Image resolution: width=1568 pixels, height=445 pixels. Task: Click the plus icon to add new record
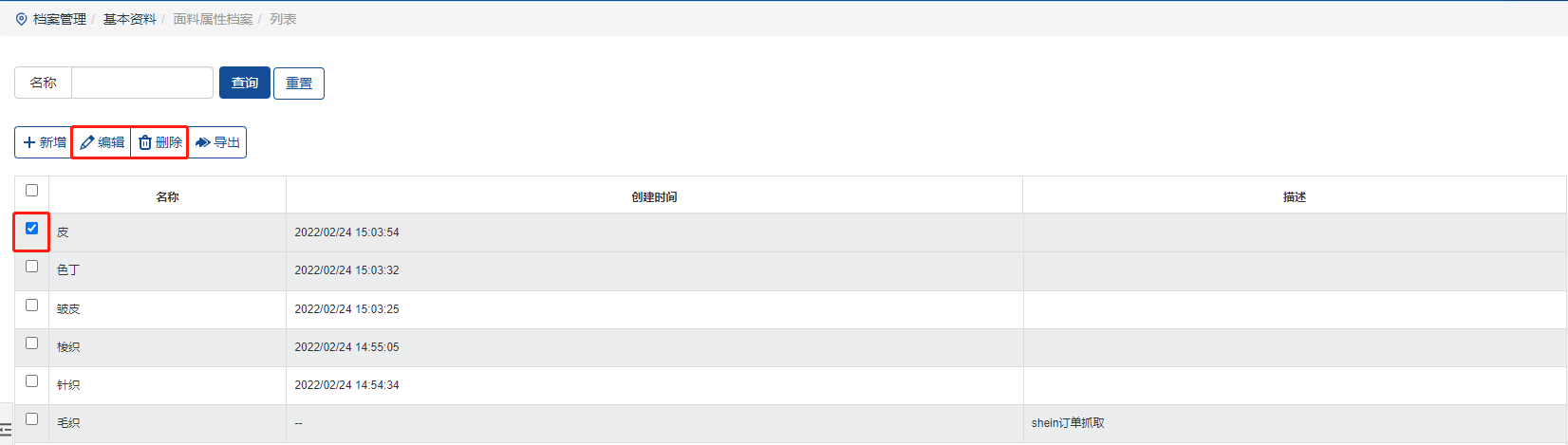pos(29,142)
